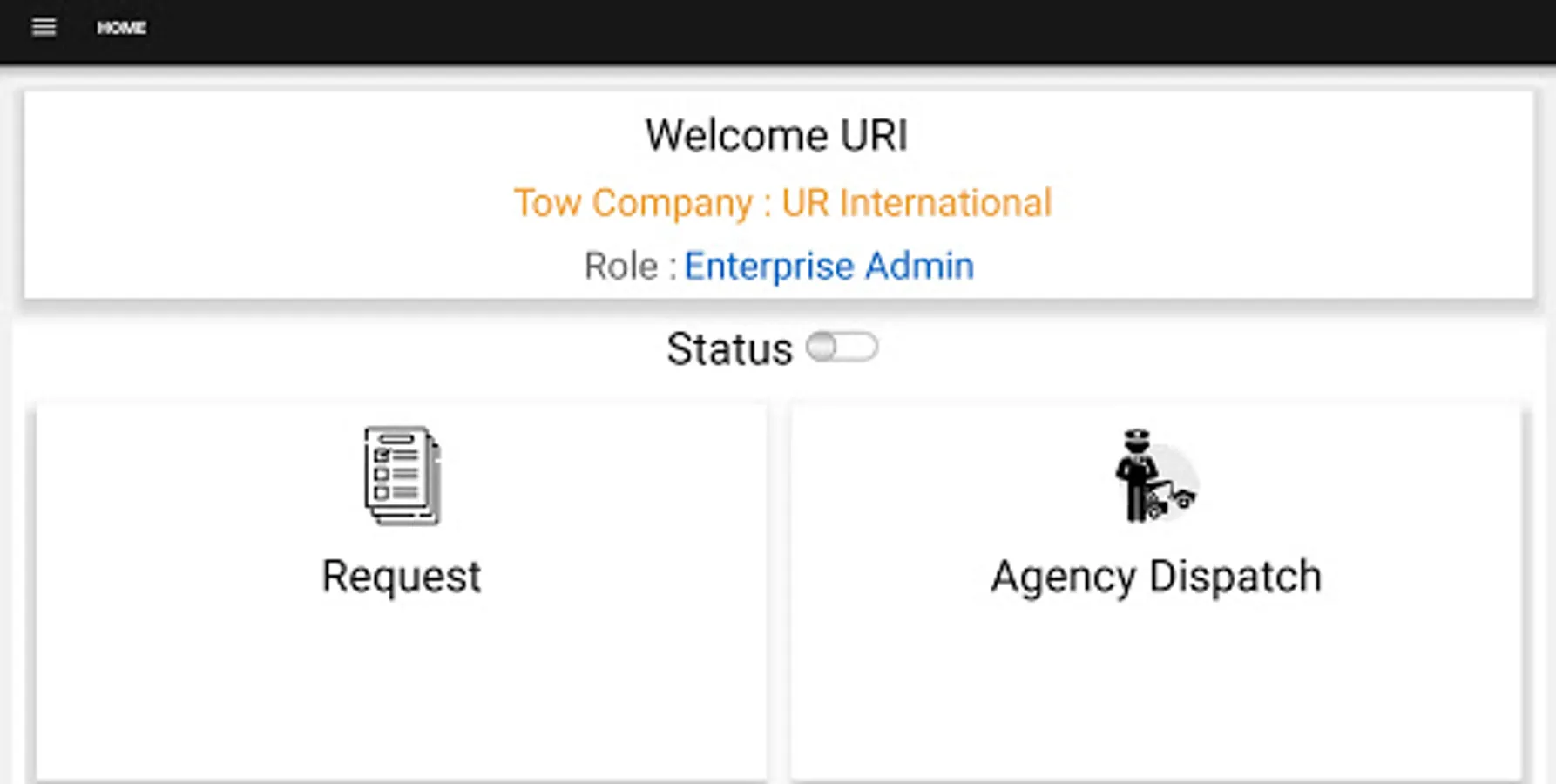The height and width of the screenshot is (784, 1556).
Task: Click the Enterprise Admin role link
Action: click(829, 267)
